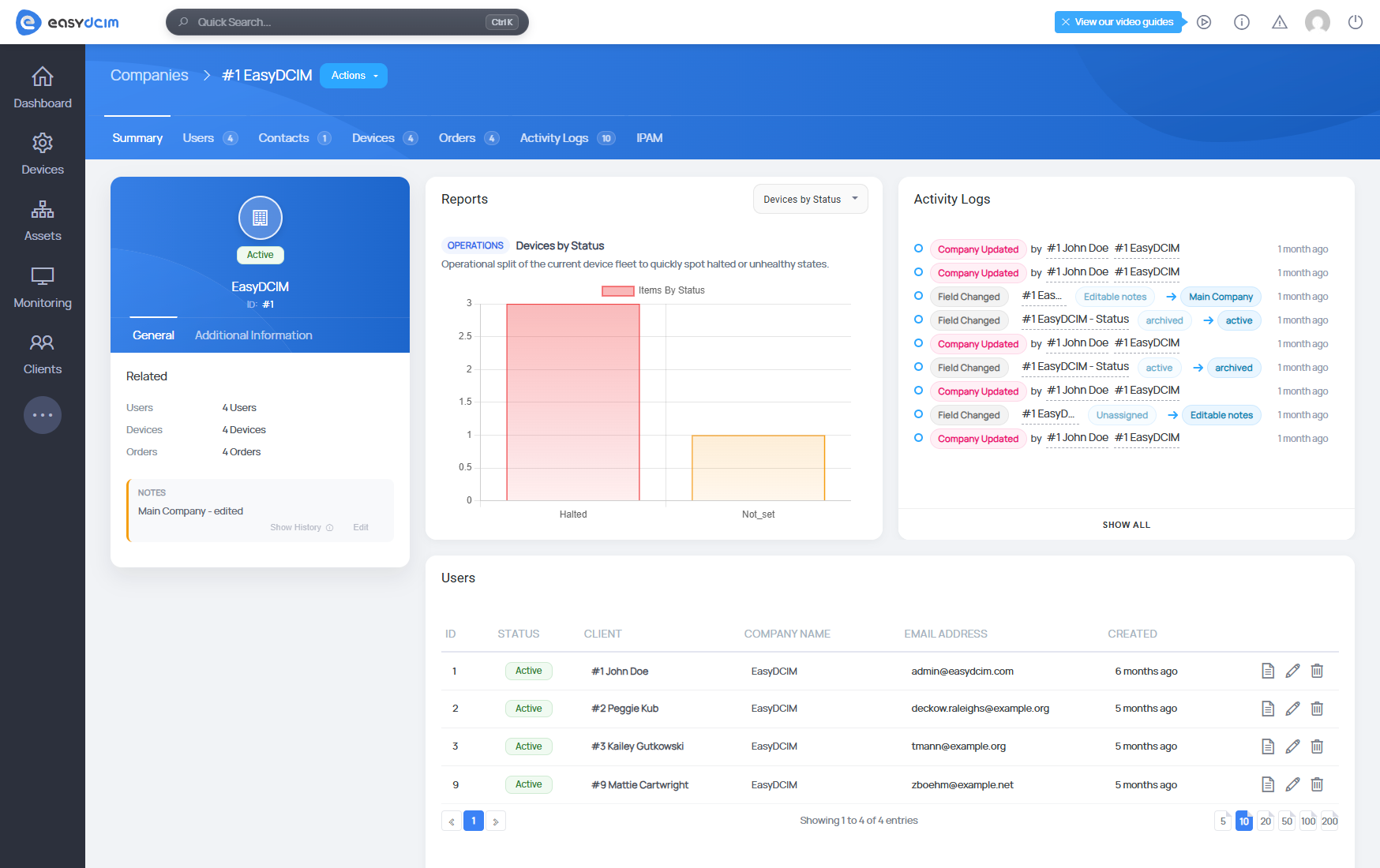Go to next page arrow in Users

point(496,821)
